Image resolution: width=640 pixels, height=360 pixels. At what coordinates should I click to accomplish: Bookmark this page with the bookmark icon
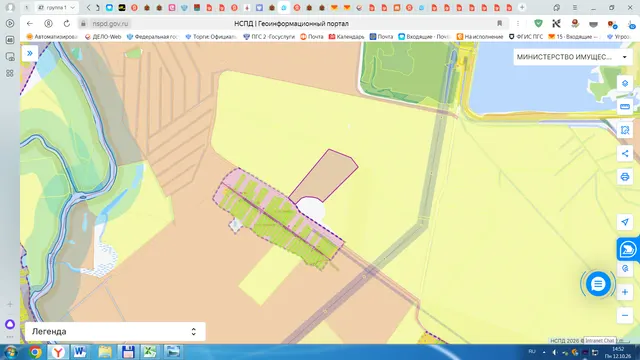click(499, 24)
